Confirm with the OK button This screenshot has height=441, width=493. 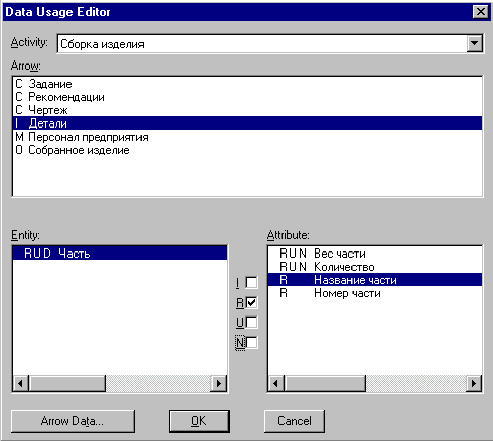199,421
